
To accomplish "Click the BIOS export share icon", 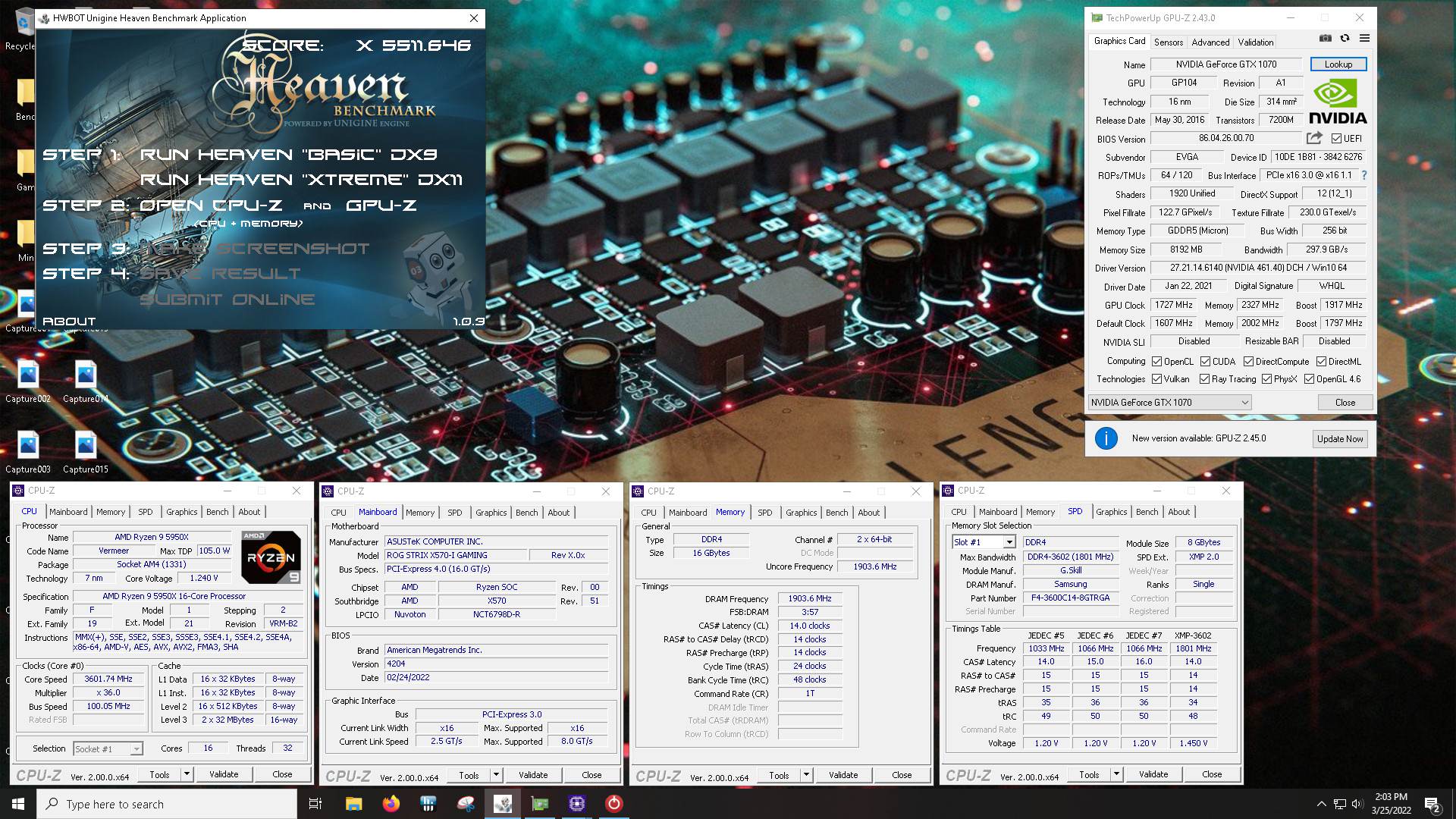I will [1314, 138].
